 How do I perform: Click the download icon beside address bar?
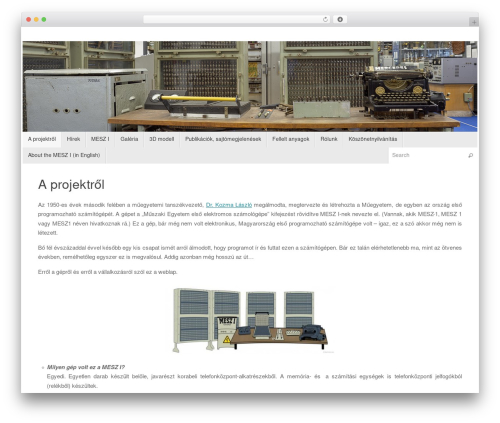340,20
